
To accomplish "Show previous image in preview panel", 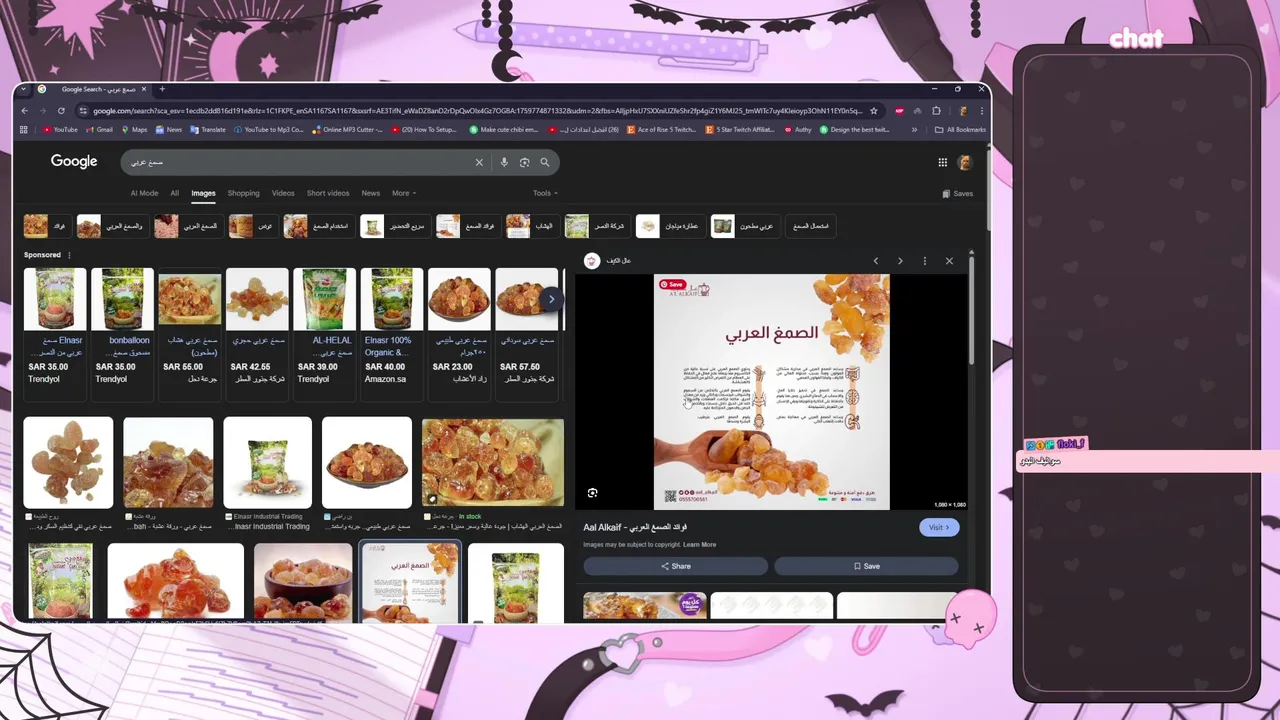I will (876, 261).
